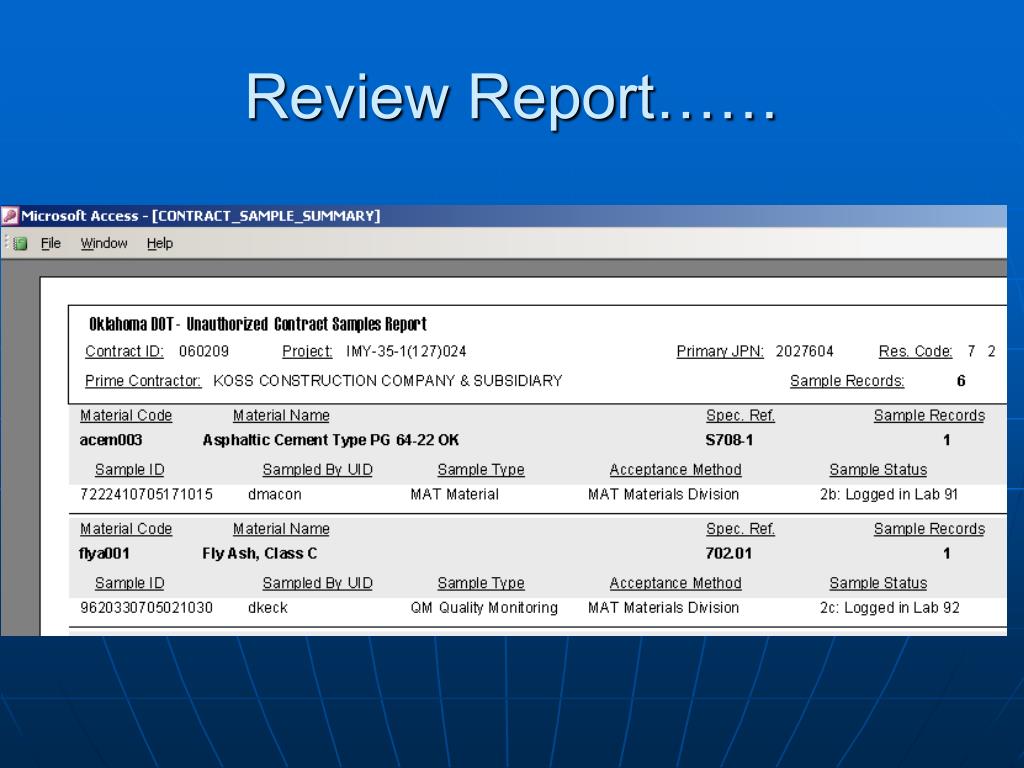Select status 2b: Logged in Lab 91
Viewport: 1024px width, 768px height.
tap(889, 494)
